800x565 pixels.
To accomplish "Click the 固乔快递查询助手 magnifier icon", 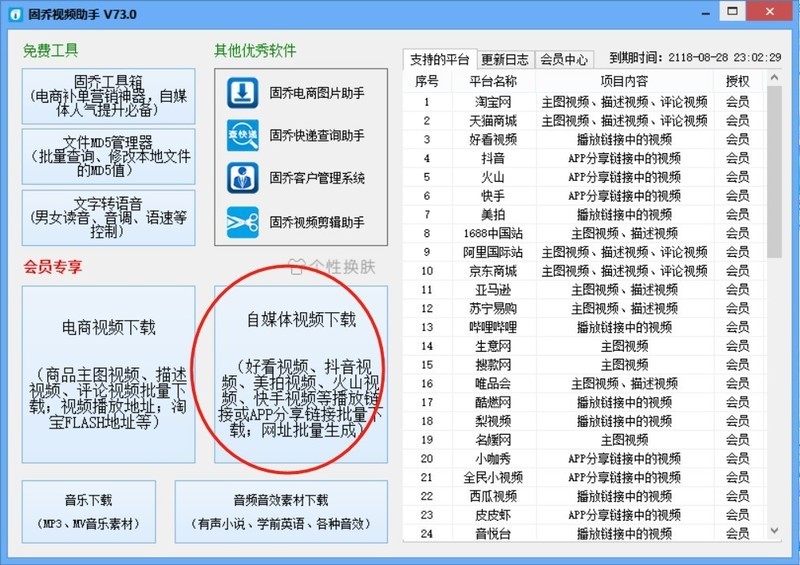I will coord(242,135).
